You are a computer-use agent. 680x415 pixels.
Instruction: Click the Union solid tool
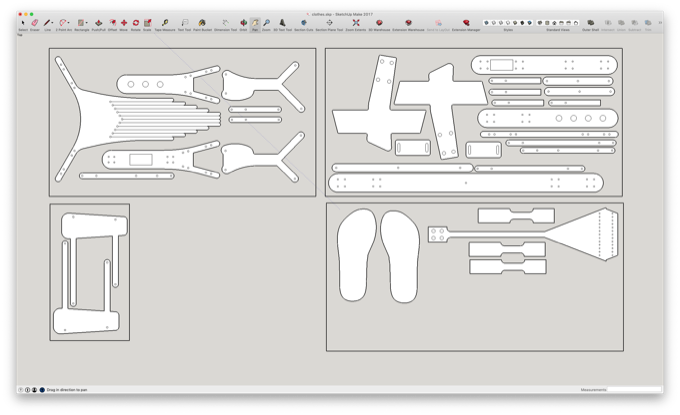(621, 23)
